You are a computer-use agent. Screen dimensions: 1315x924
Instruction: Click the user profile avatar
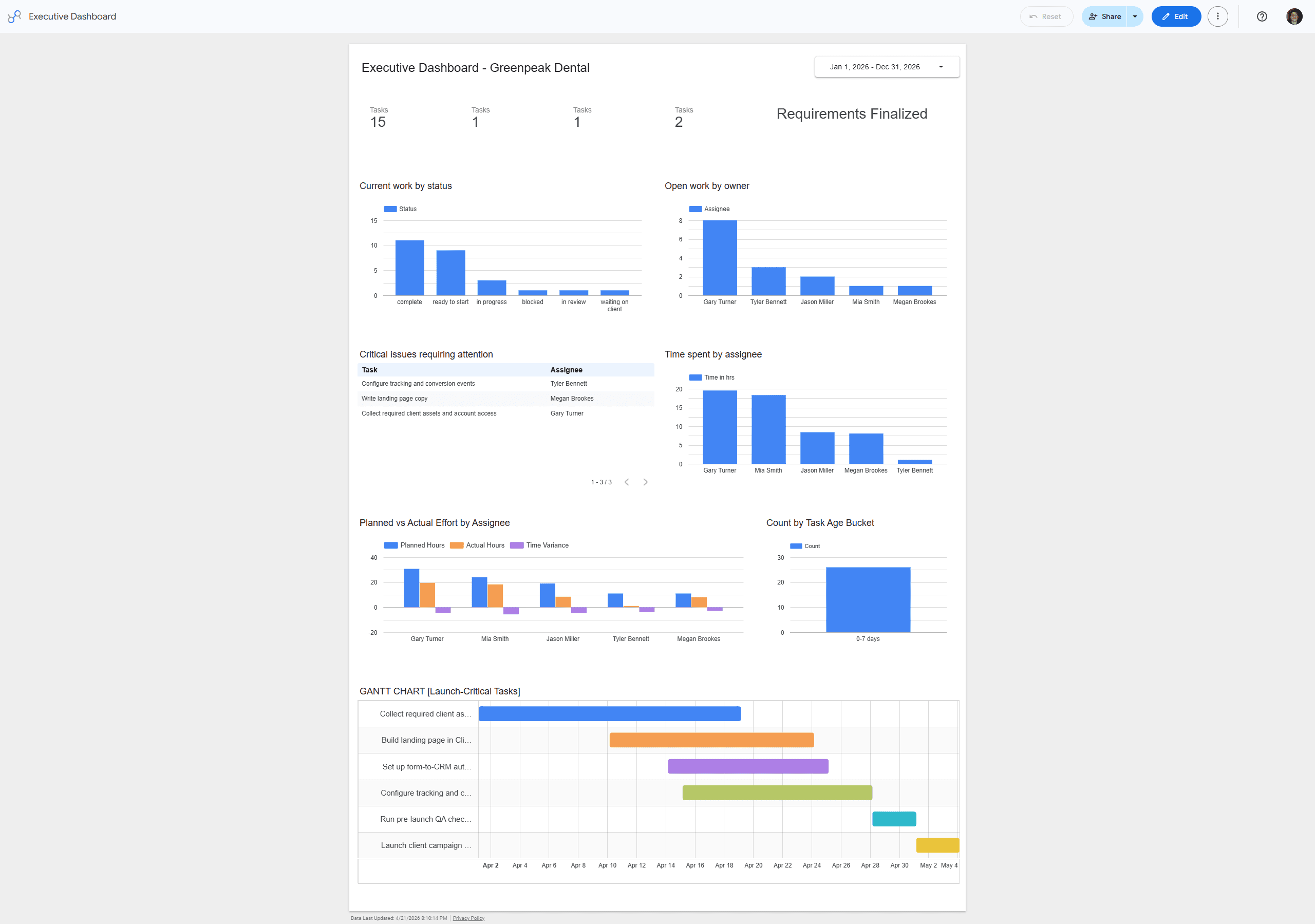[x=1294, y=16]
